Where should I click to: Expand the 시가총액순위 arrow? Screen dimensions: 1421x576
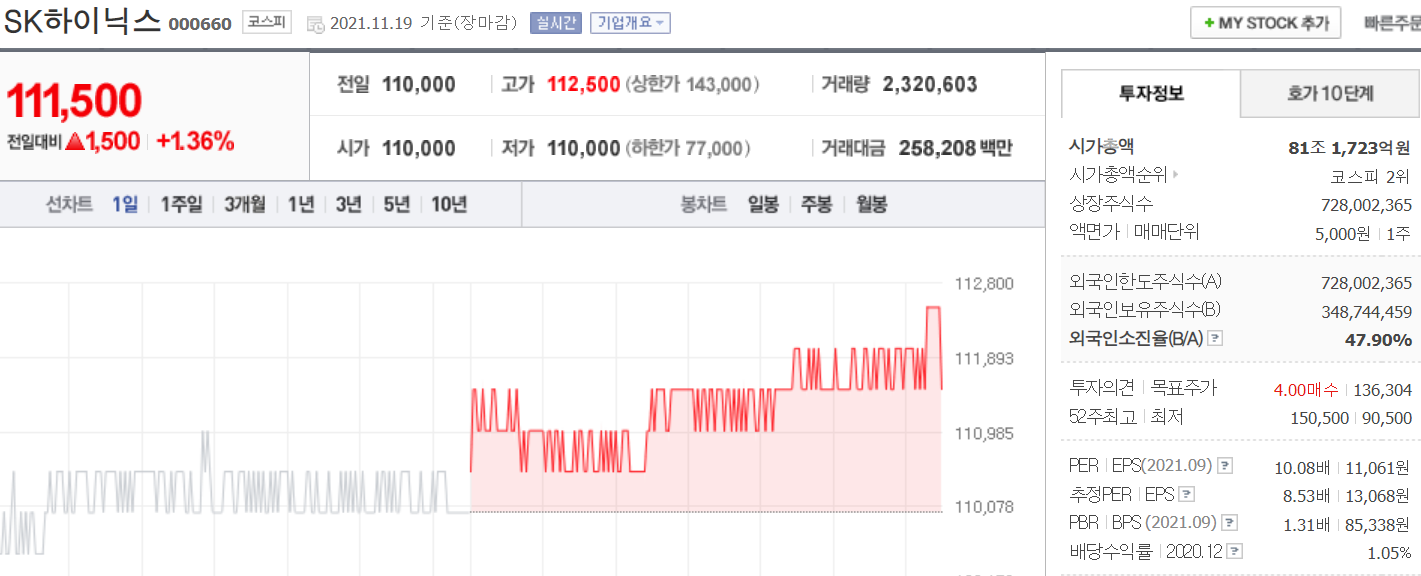1175,175
